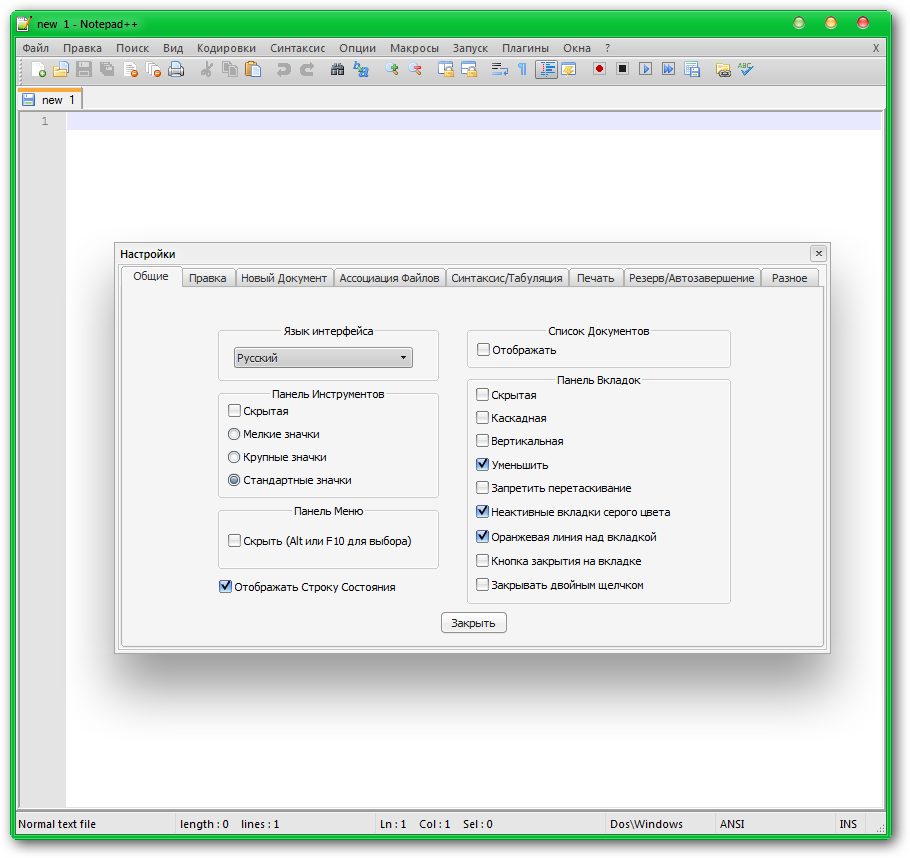Stop macro recording with square icon
Image resolution: width=910 pixels, height=858 pixels.
point(623,69)
